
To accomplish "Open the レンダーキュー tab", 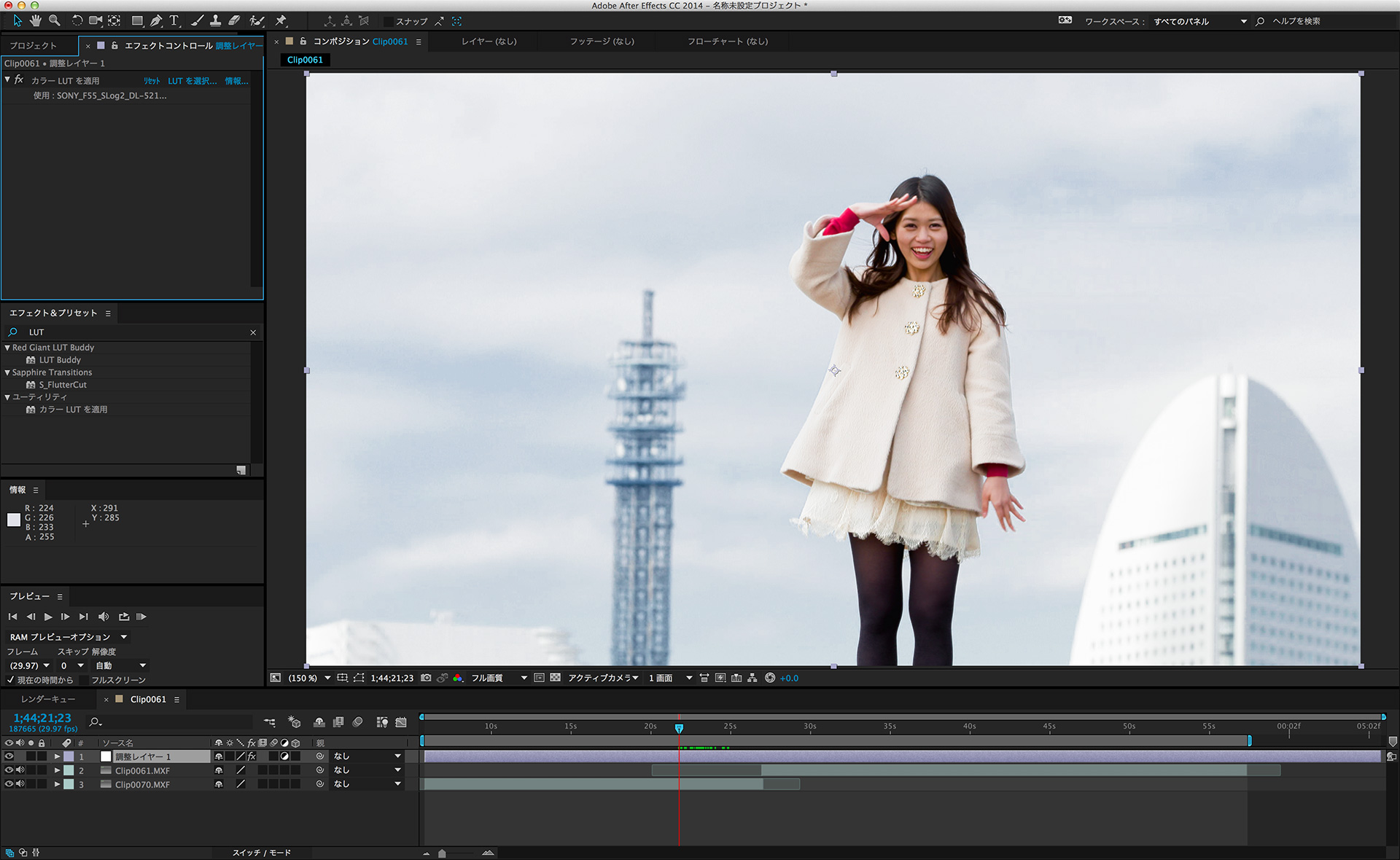I will (48, 699).
